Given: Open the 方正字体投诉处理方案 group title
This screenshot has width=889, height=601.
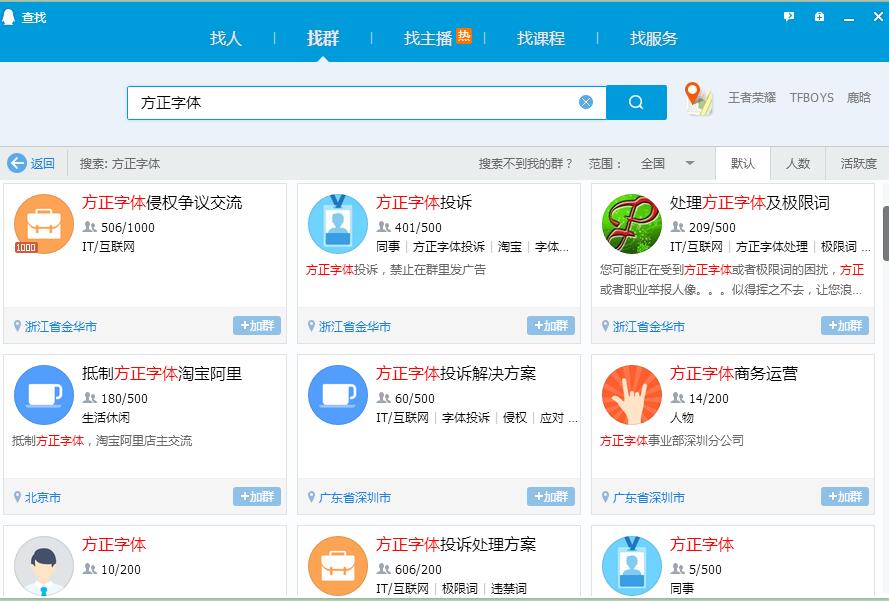Looking at the screenshot, I should 456,544.
